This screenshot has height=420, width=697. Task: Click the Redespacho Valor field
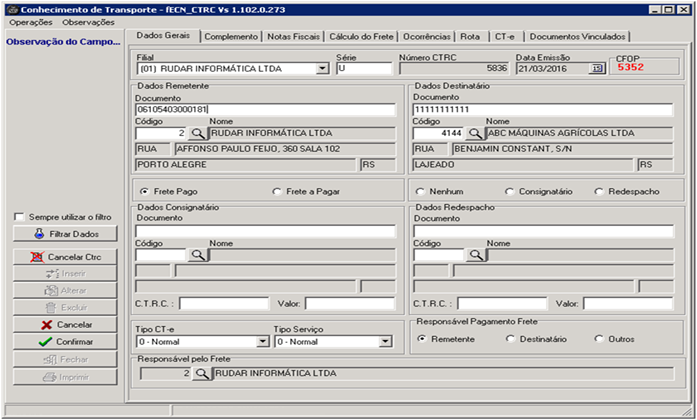point(628,304)
